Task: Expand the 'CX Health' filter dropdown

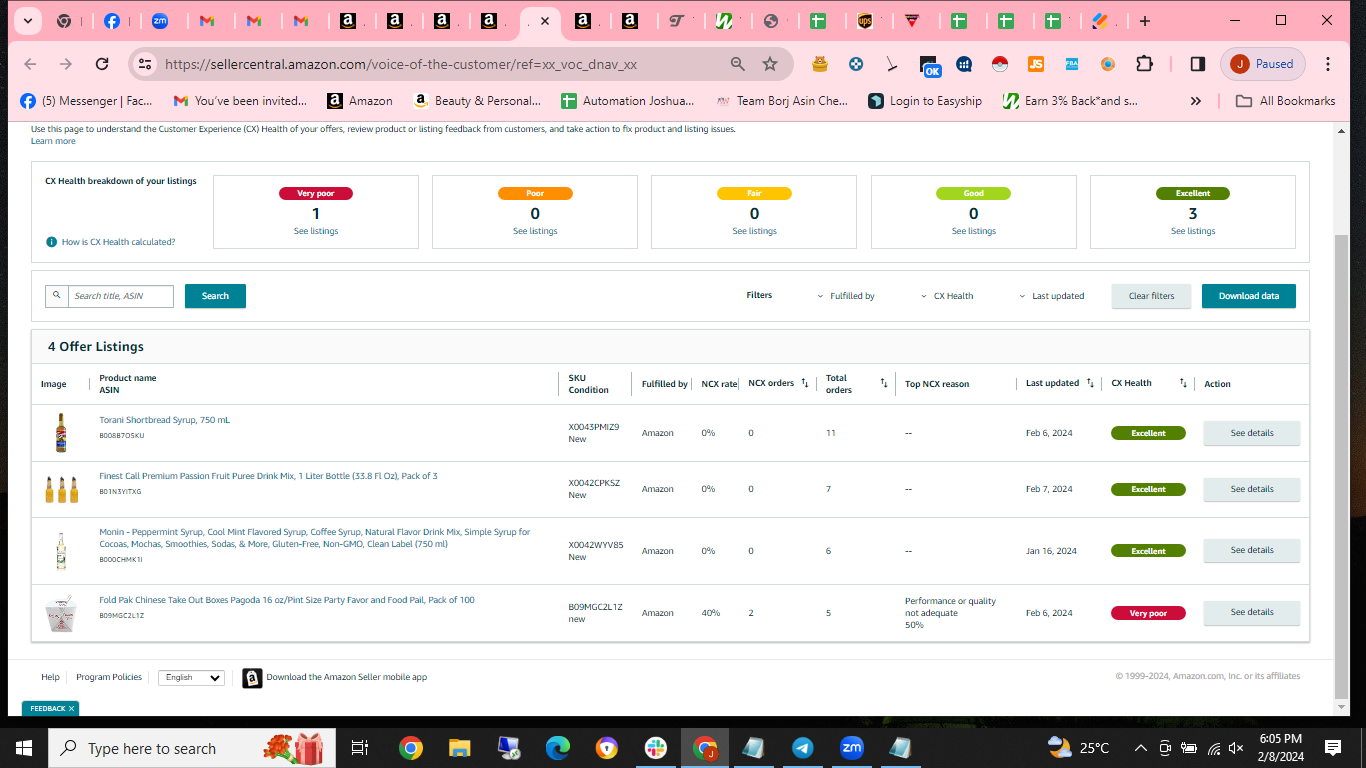Action: pos(947,296)
